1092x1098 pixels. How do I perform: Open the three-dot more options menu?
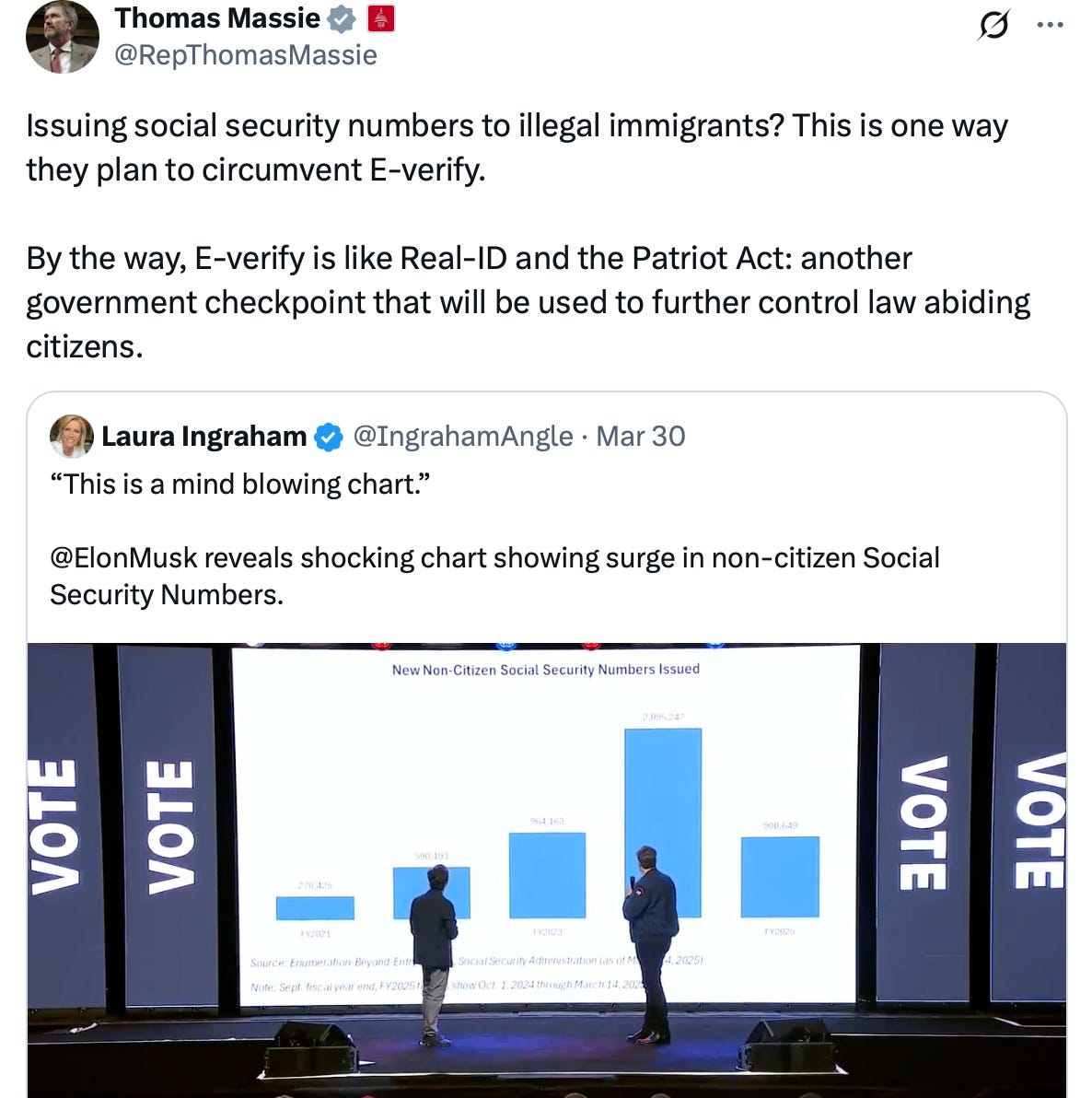point(1050,25)
